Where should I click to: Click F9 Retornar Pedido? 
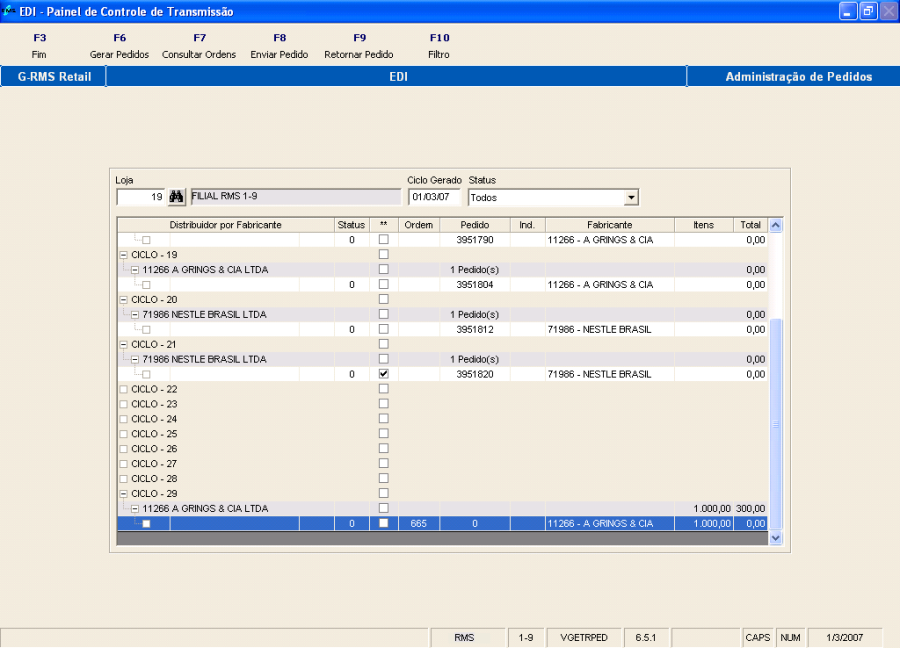[359, 46]
